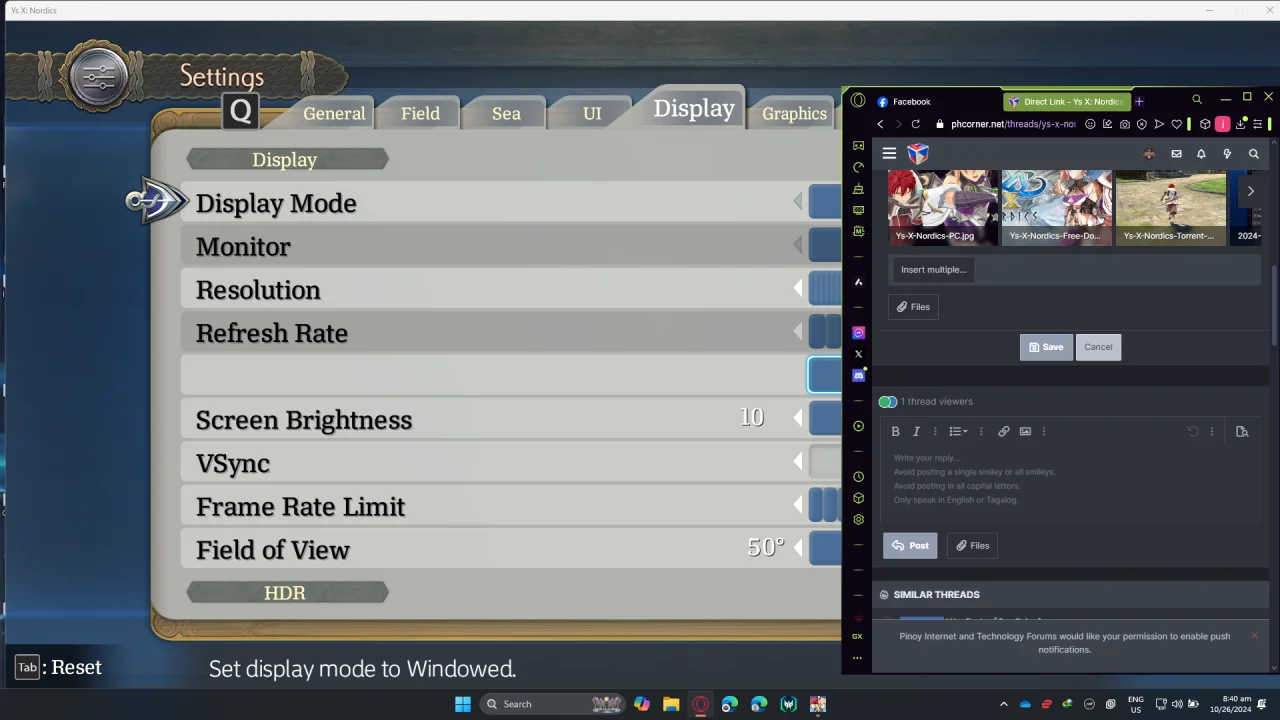
Task: Apply bold formatting in reply editor
Action: (895, 431)
